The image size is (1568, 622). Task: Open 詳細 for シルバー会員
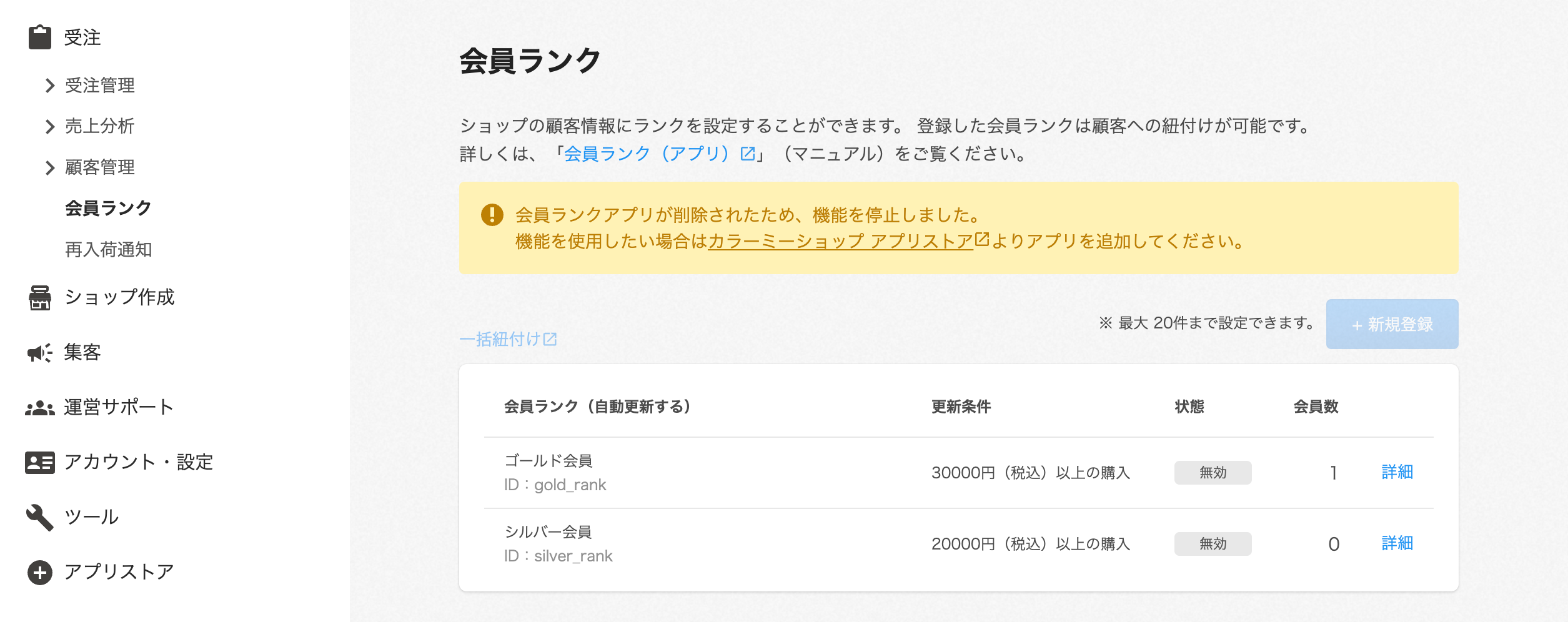pyautogui.click(x=1397, y=543)
